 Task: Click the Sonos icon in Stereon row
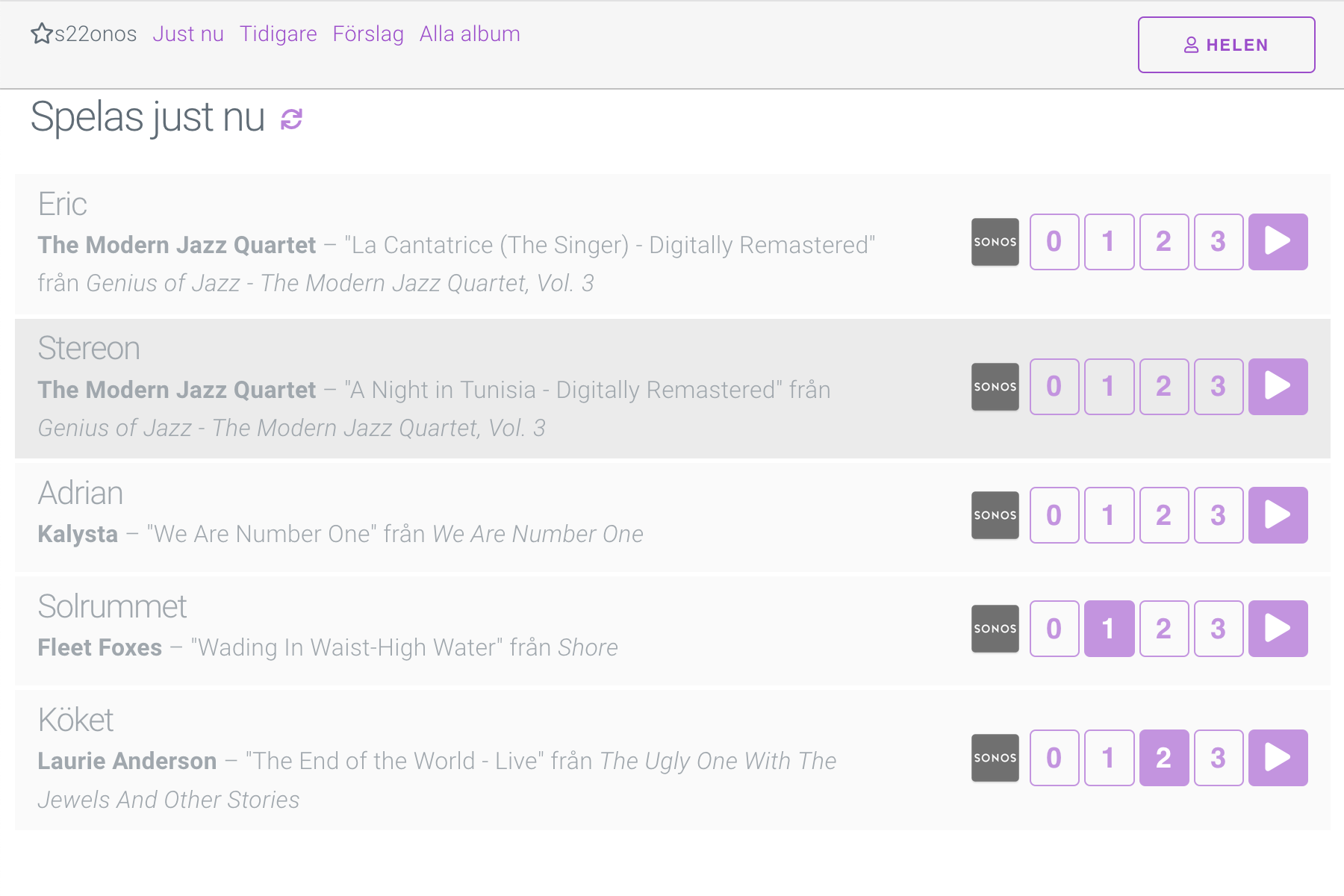[x=995, y=387]
